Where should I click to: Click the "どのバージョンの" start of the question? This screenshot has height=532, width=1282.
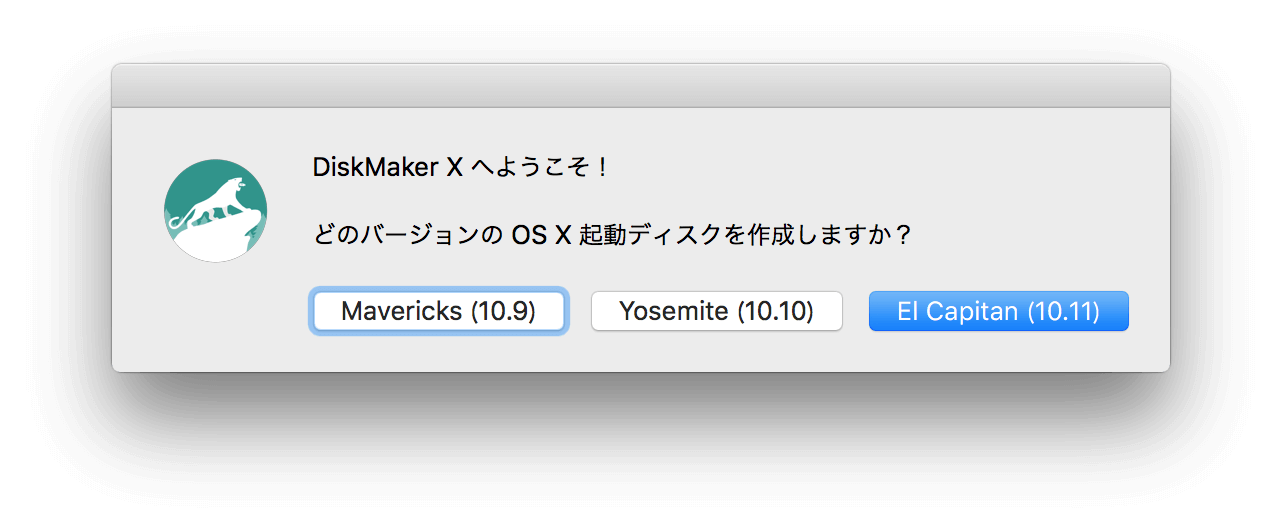[409, 237]
